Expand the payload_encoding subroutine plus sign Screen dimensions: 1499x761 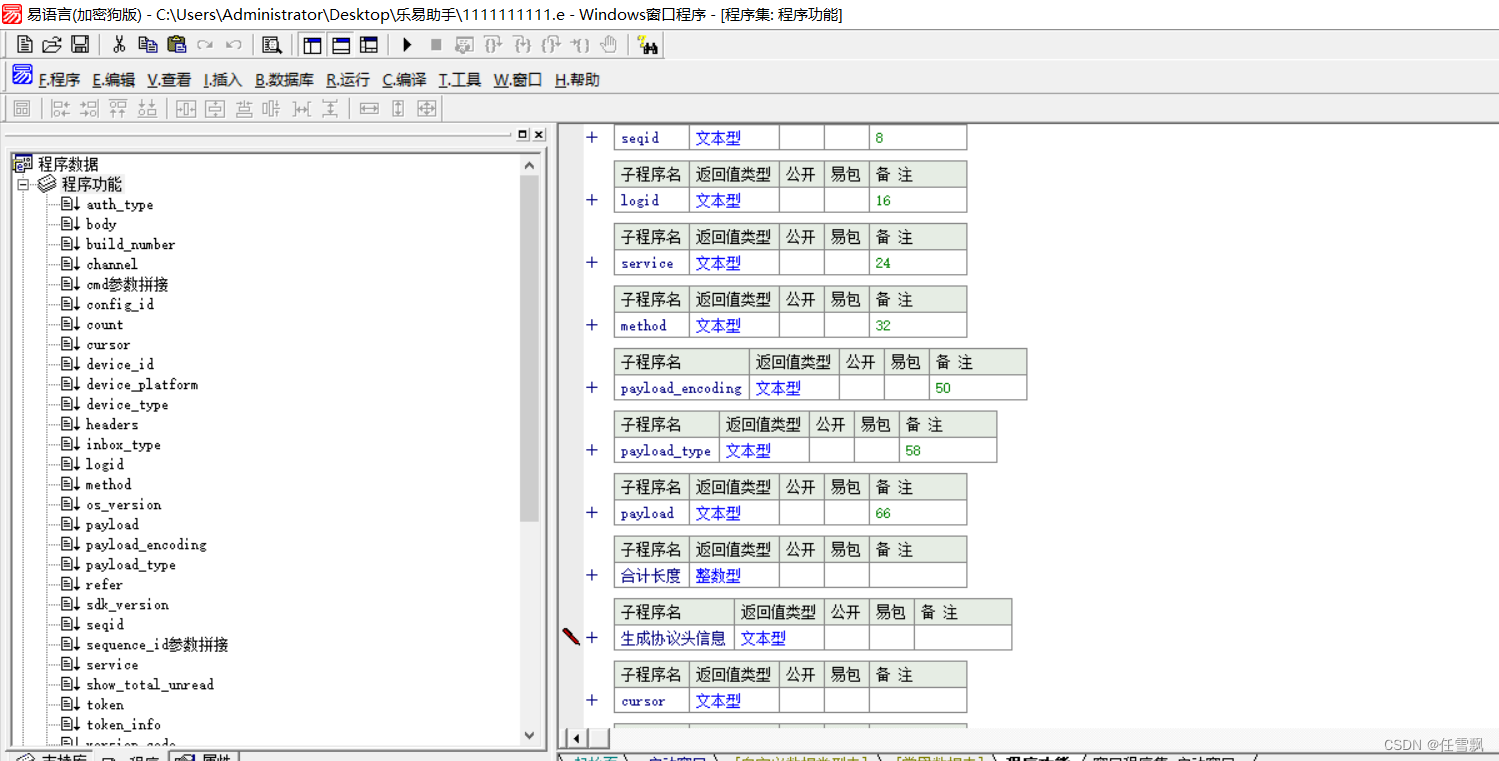[592, 388]
